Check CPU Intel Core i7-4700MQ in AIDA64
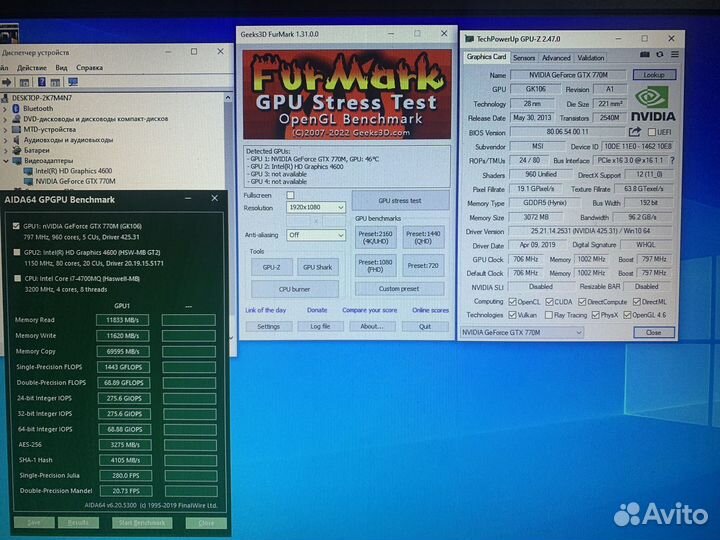Image resolution: width=720 pixels, height=540 pixels. pos(17,278)
